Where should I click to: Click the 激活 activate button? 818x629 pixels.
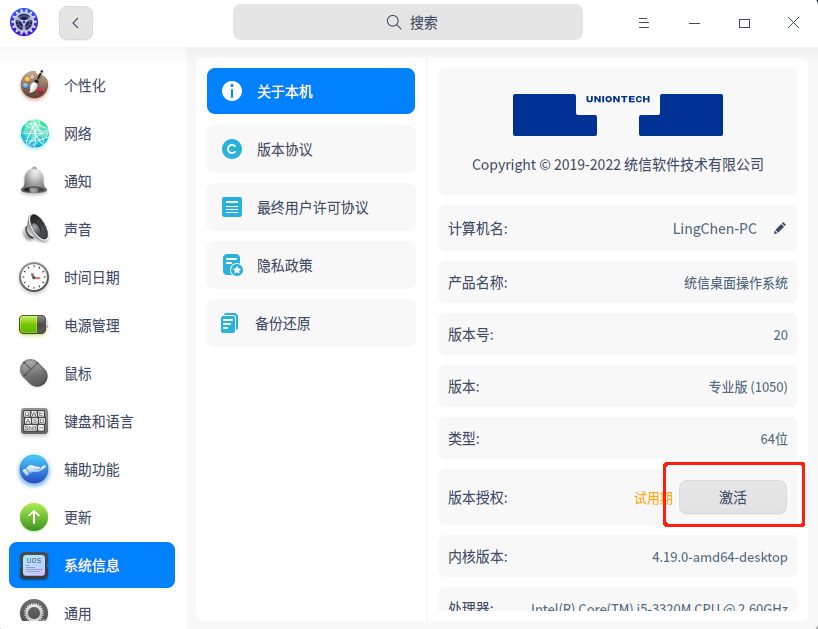point(732,498)
